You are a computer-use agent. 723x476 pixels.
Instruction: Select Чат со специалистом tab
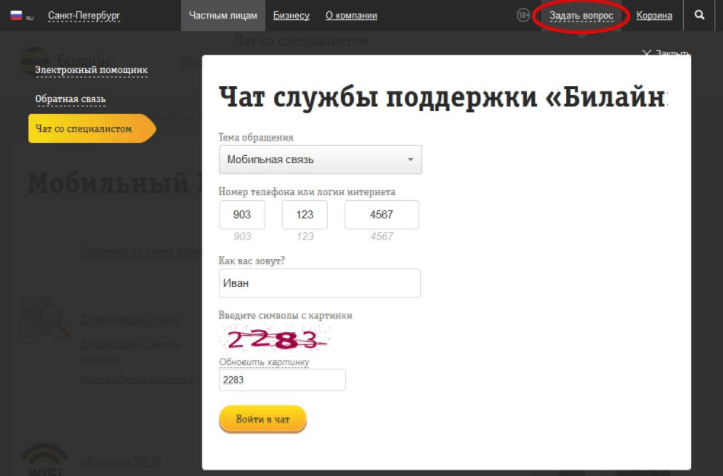click(x=92, y=128)
